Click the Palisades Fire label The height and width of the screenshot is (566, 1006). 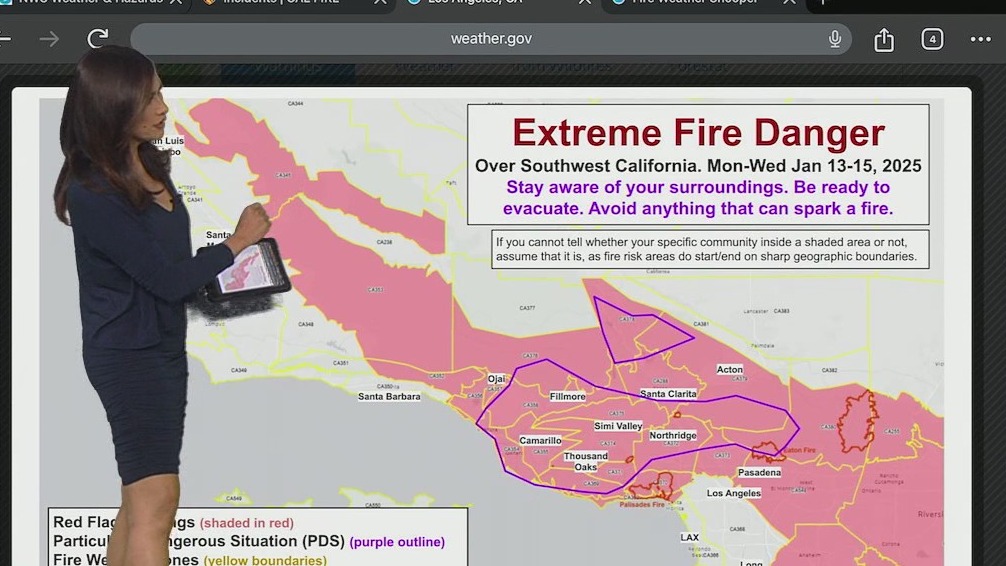642,504
